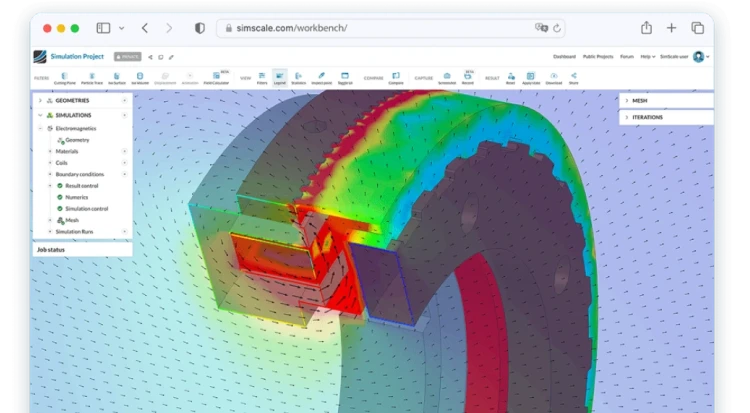750x413 pixels.
Task: Open Numerics settings
Action: tap(77, 197)
